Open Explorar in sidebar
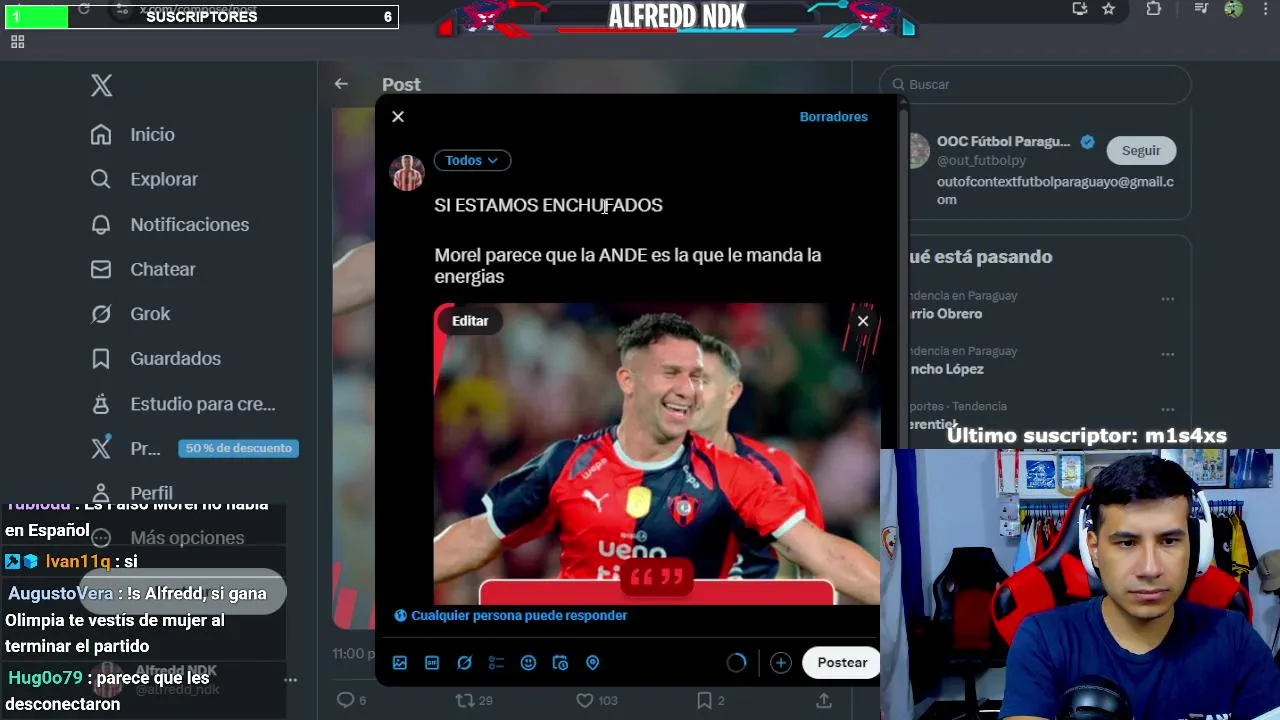This screenshot has height=720, width=1280. point(144,180)
